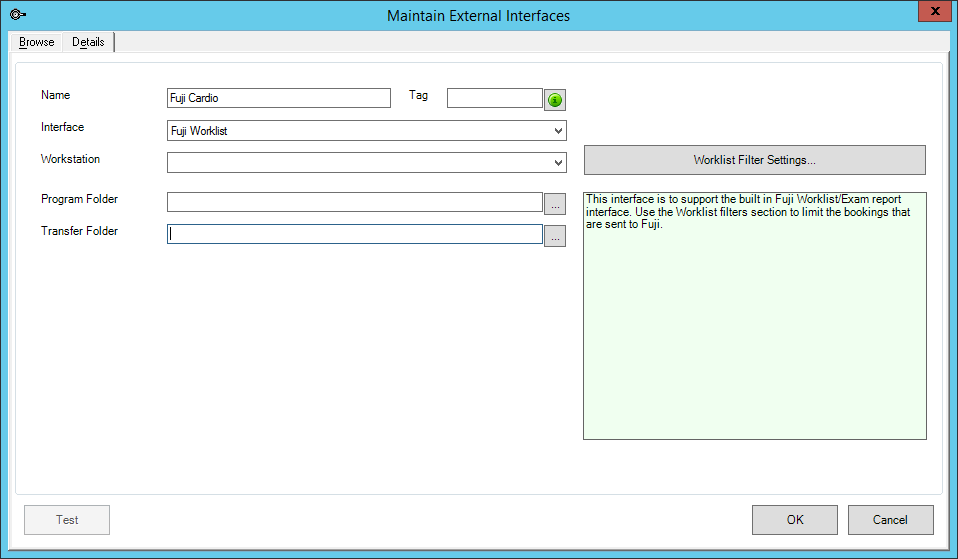Focus the Tag input field

point(495,98)
